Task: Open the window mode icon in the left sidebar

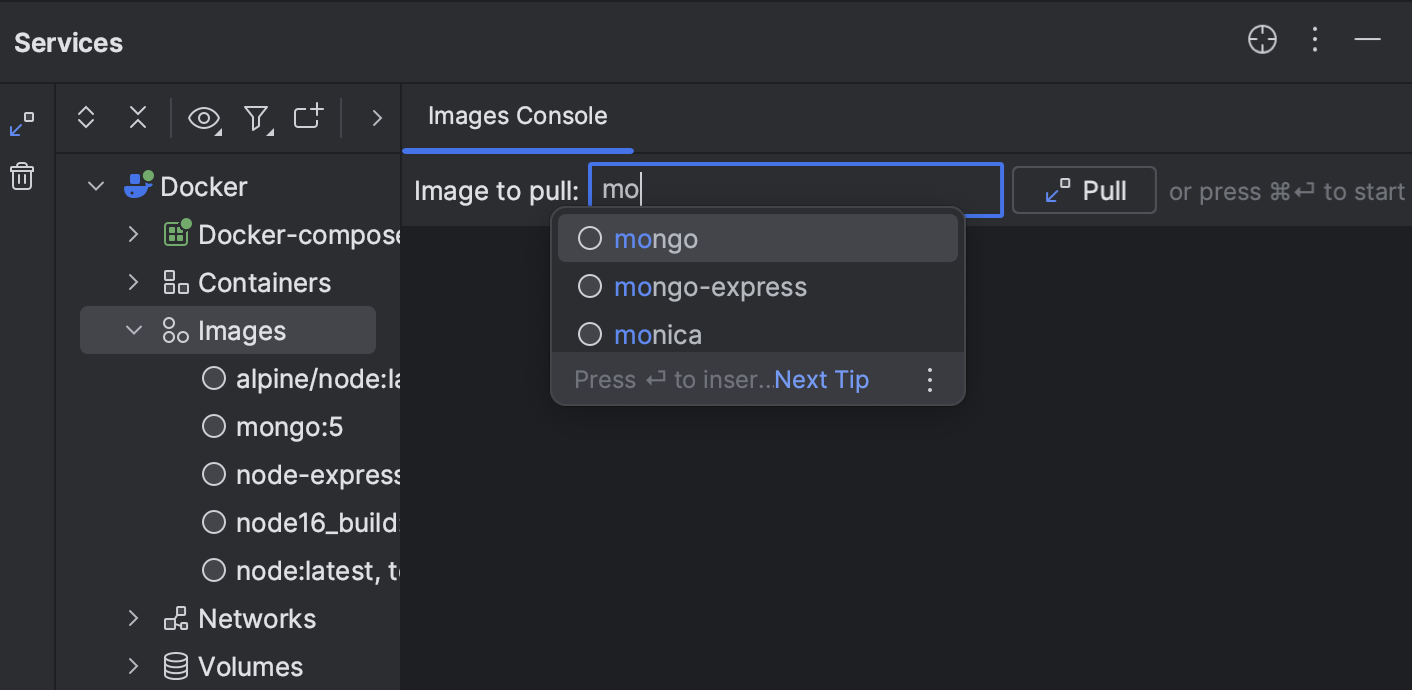Action: point(21,122)
